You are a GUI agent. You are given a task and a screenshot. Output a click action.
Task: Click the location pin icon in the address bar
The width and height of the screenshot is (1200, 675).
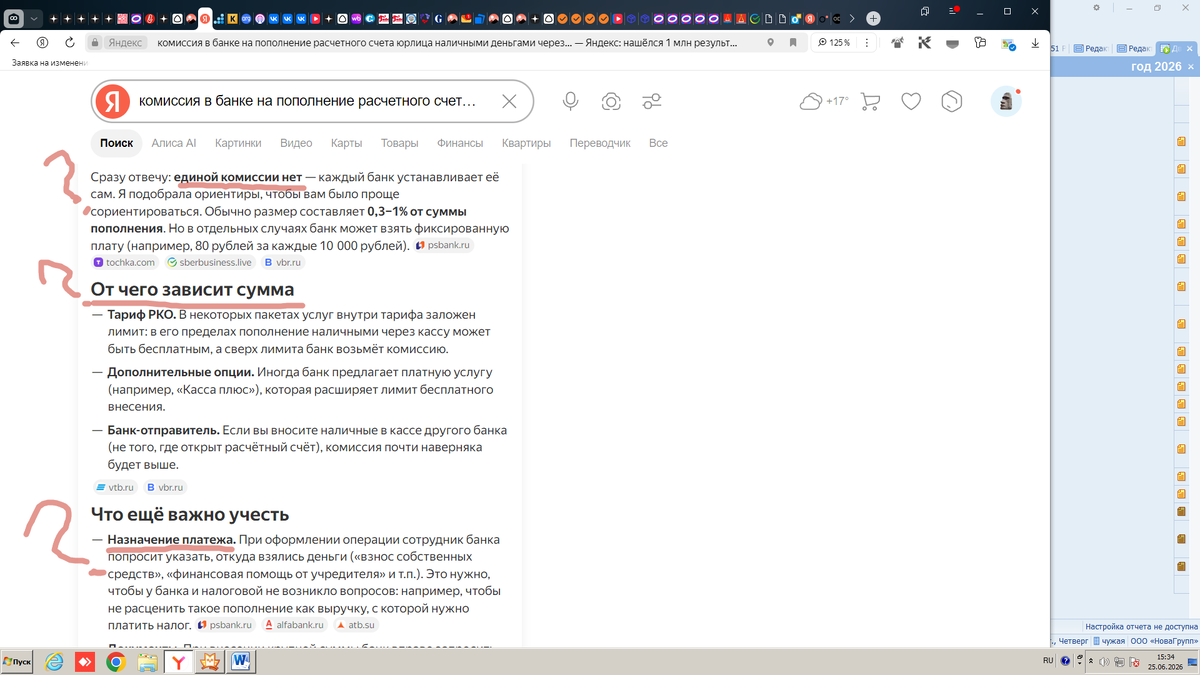point(770,43)
